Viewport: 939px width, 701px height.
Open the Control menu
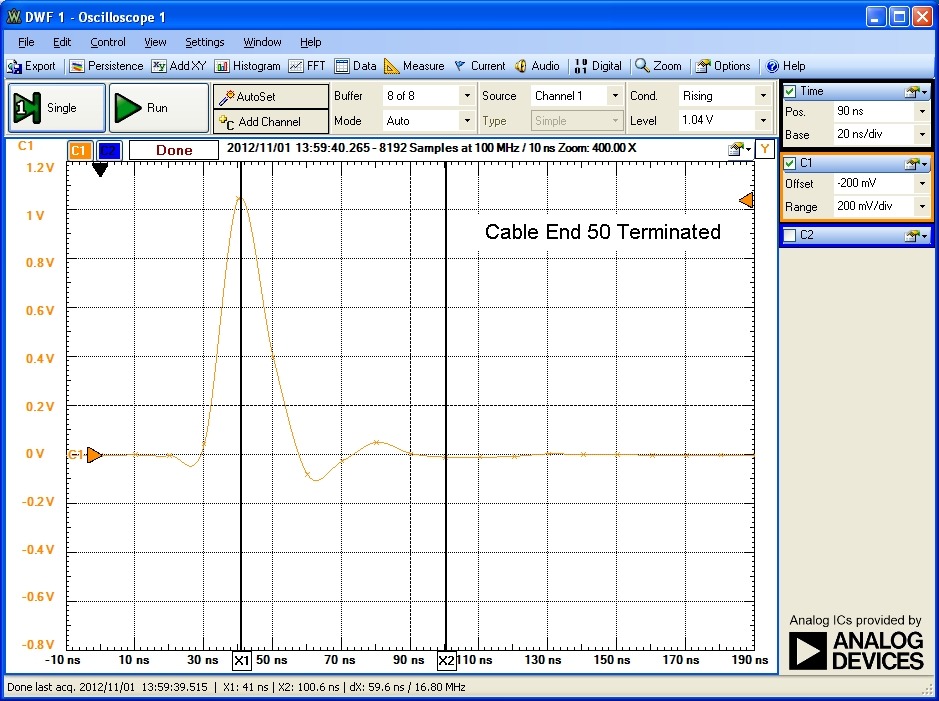pos(108,42)
